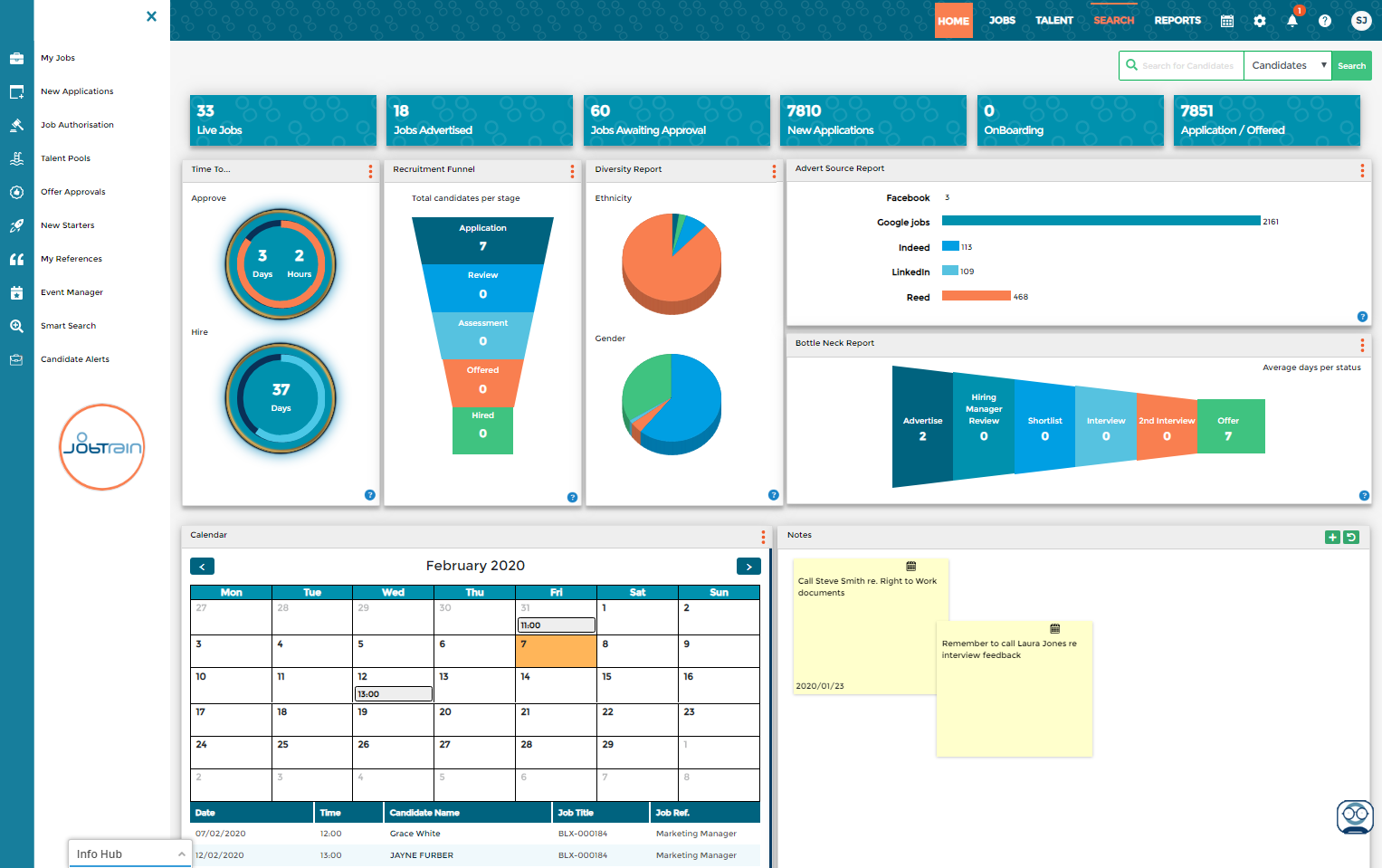Advance calendar with the next month chevron
The image size is (1382, 868).
(x=748, y=566)
